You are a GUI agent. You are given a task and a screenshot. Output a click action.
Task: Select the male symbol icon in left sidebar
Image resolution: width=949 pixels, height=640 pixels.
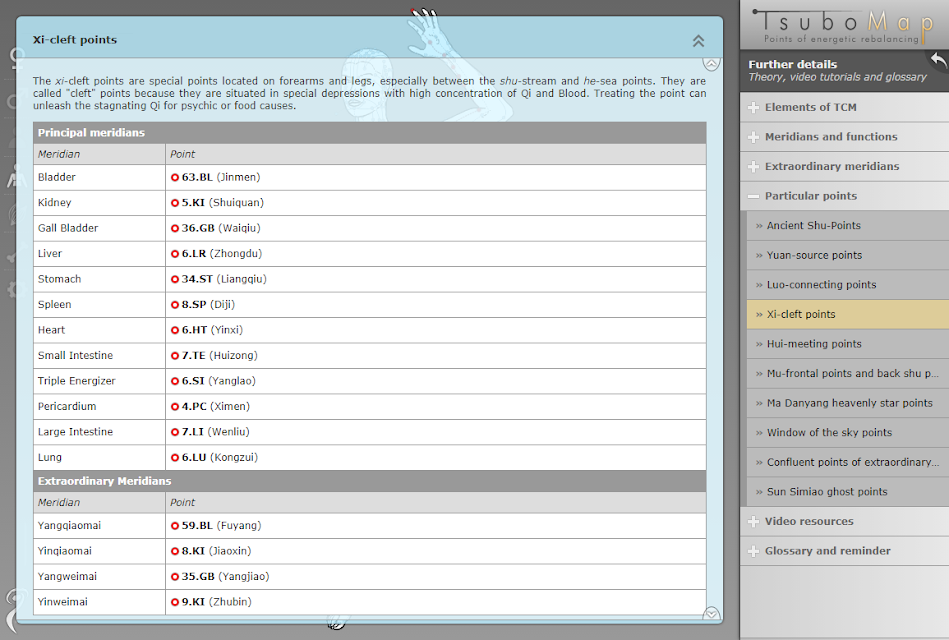click(13, 100)
